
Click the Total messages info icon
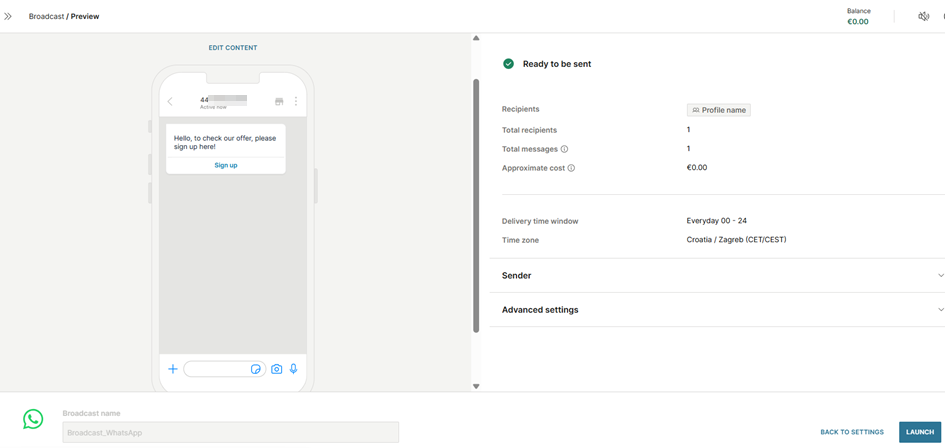click(x=564, y=149)
